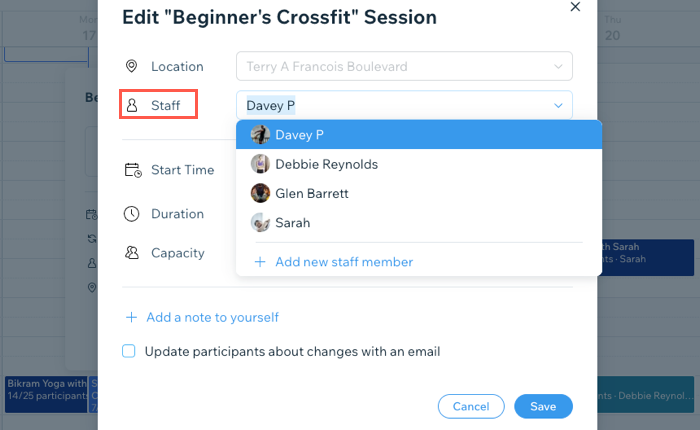The image size is (700, 430).
Task: Save the session changes
Action: coord(543,406)
